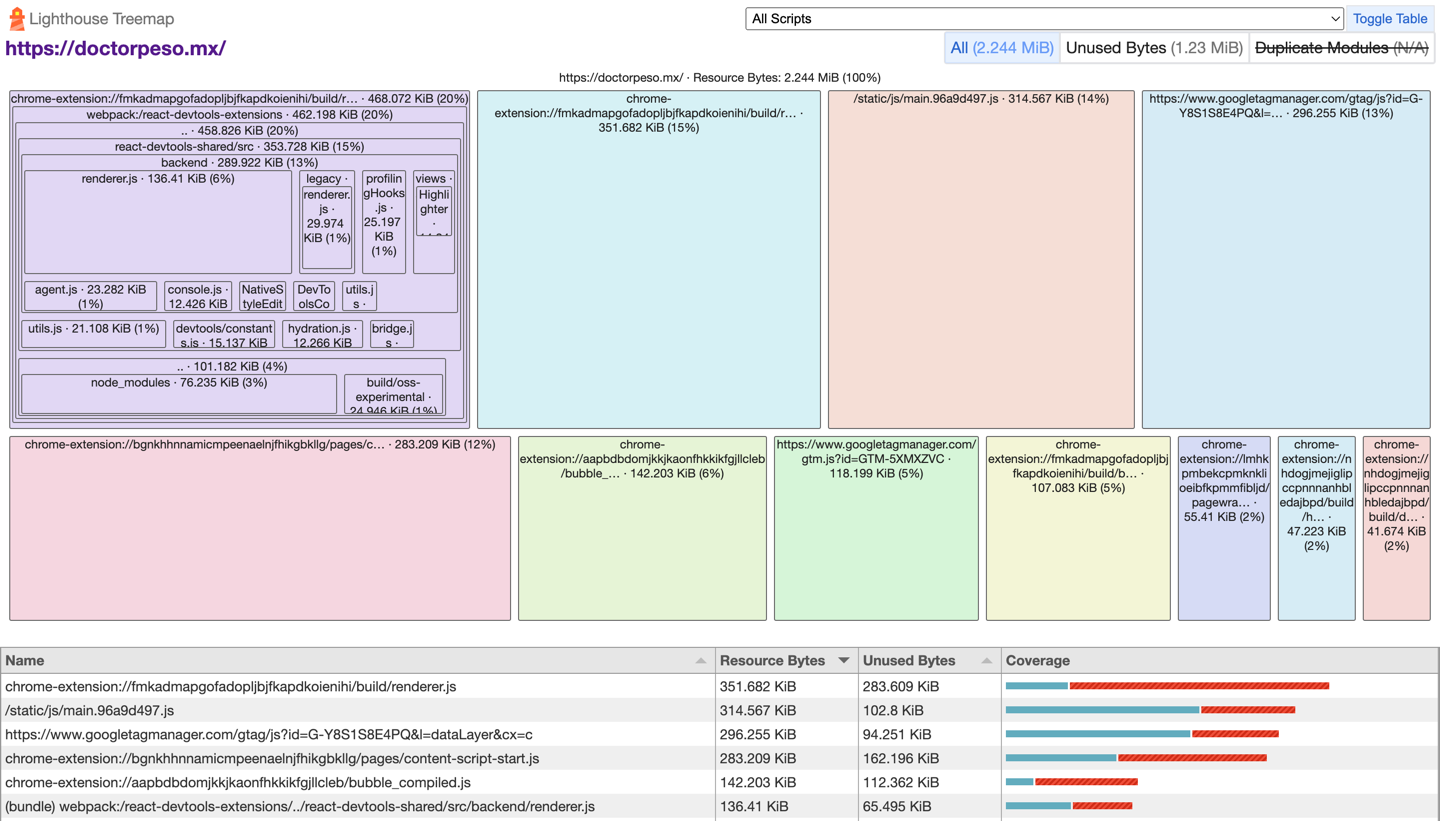
Task: Select the utils.js 21.108 KiB node
Action: coord(94,334)
